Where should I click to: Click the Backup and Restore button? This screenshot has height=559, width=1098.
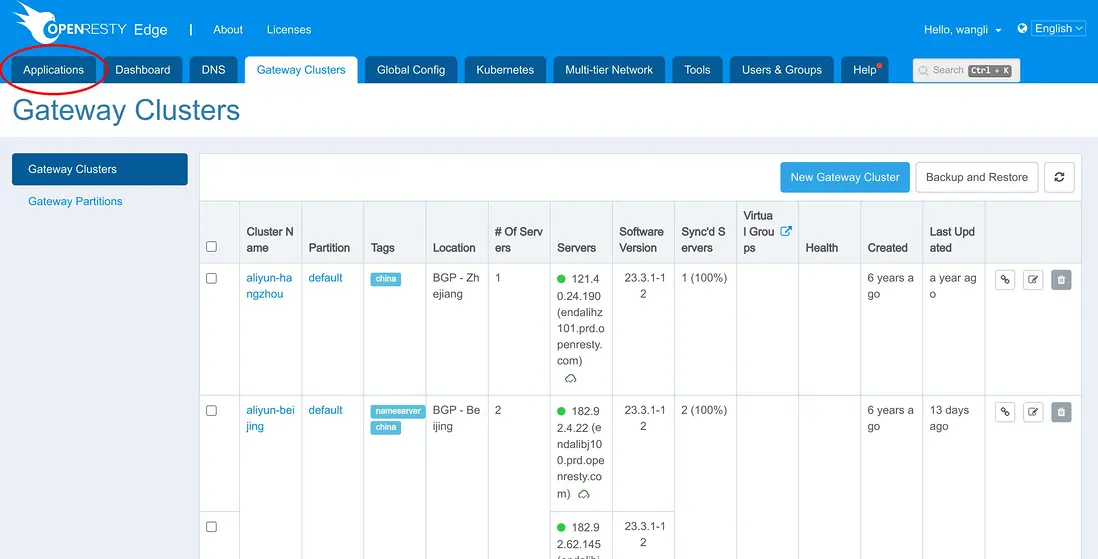click(x=977, y=177)
